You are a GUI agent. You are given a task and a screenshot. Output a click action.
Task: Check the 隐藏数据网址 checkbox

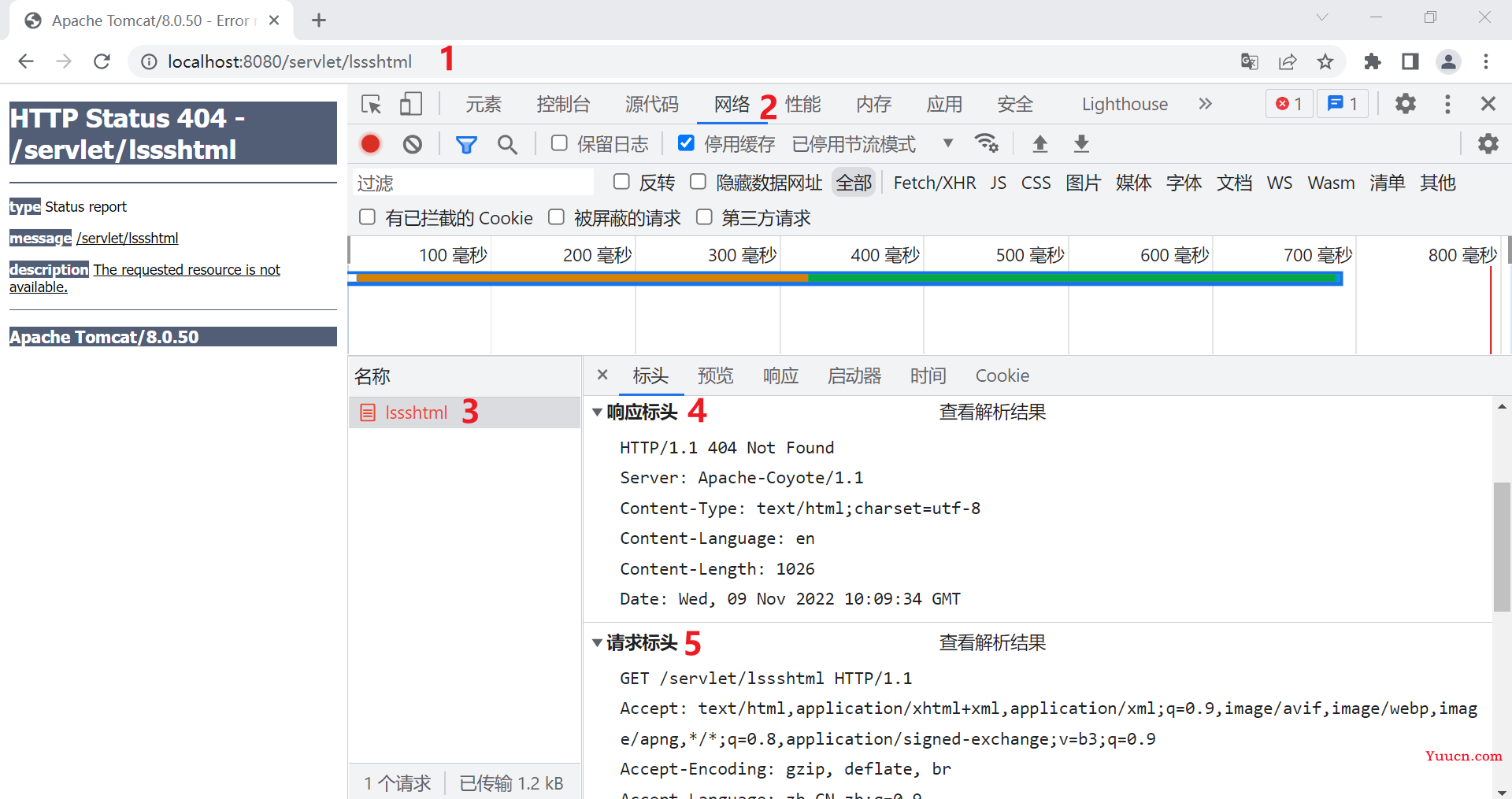[698, 182]
